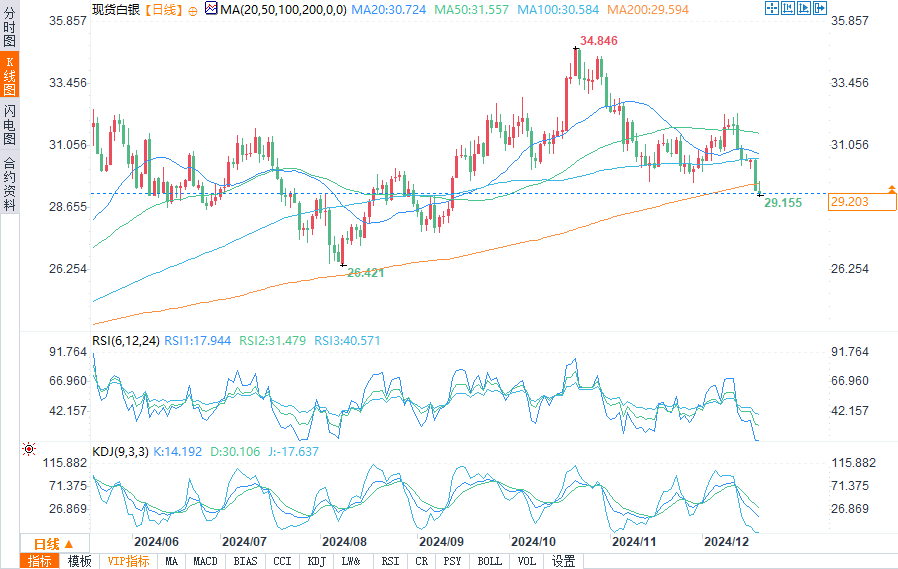
Task: Open the 合约资料 side tab
Action: [9, 184]
